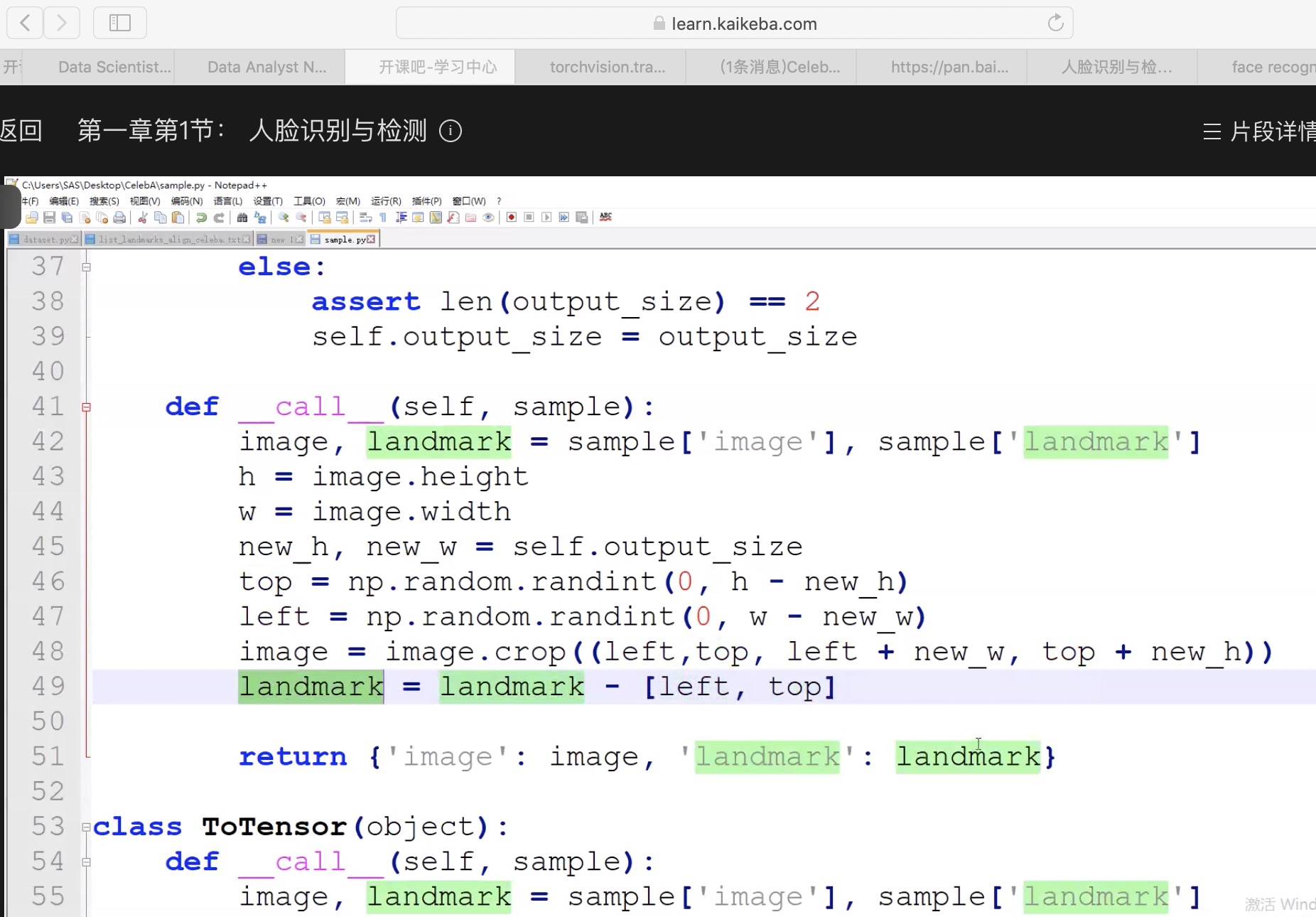The width and height of the screenshot is (1316, 917).
Task: Open 片段详情 panel
Action: coord(1259,132)
